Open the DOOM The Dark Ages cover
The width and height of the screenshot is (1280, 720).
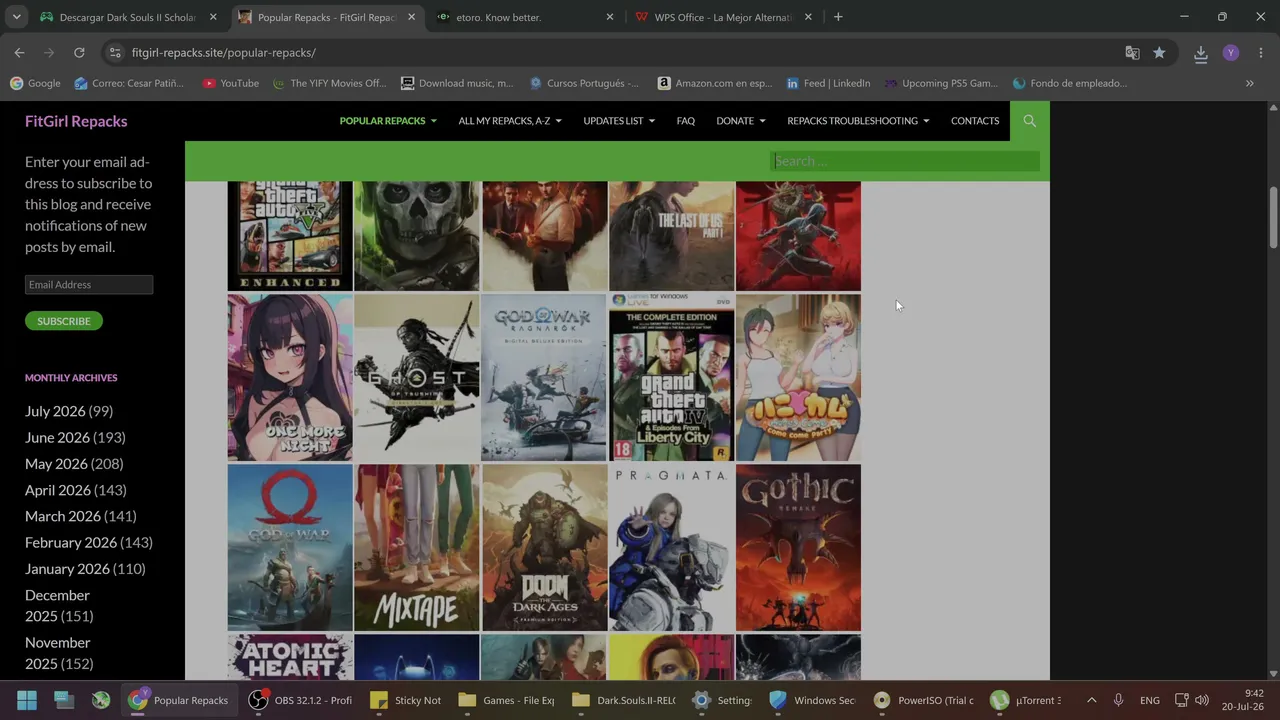tap(544, 548)
